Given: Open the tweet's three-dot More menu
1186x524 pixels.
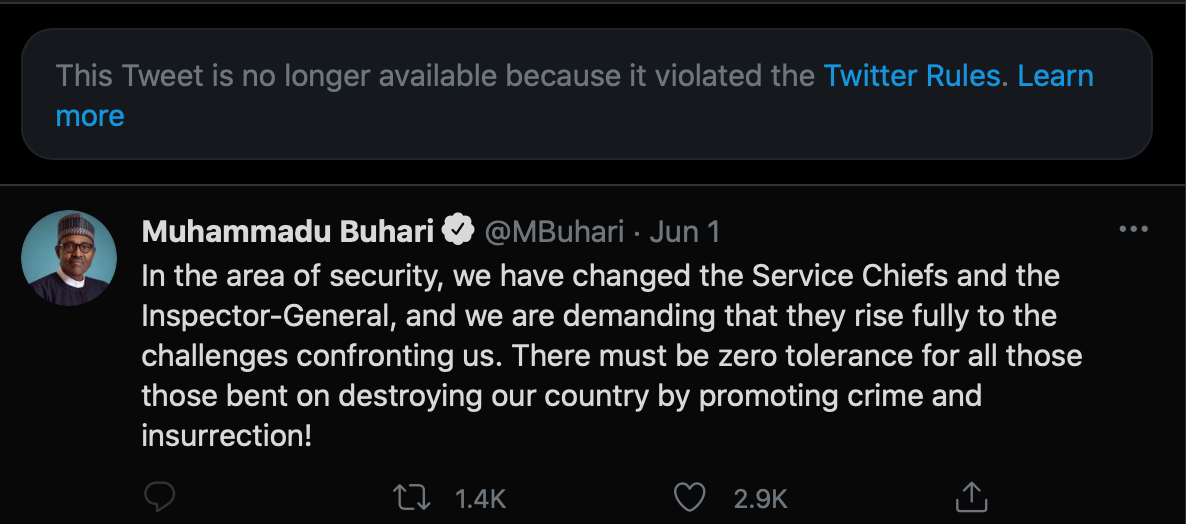Looking at the screenshot, I should tap(1133, 230).
